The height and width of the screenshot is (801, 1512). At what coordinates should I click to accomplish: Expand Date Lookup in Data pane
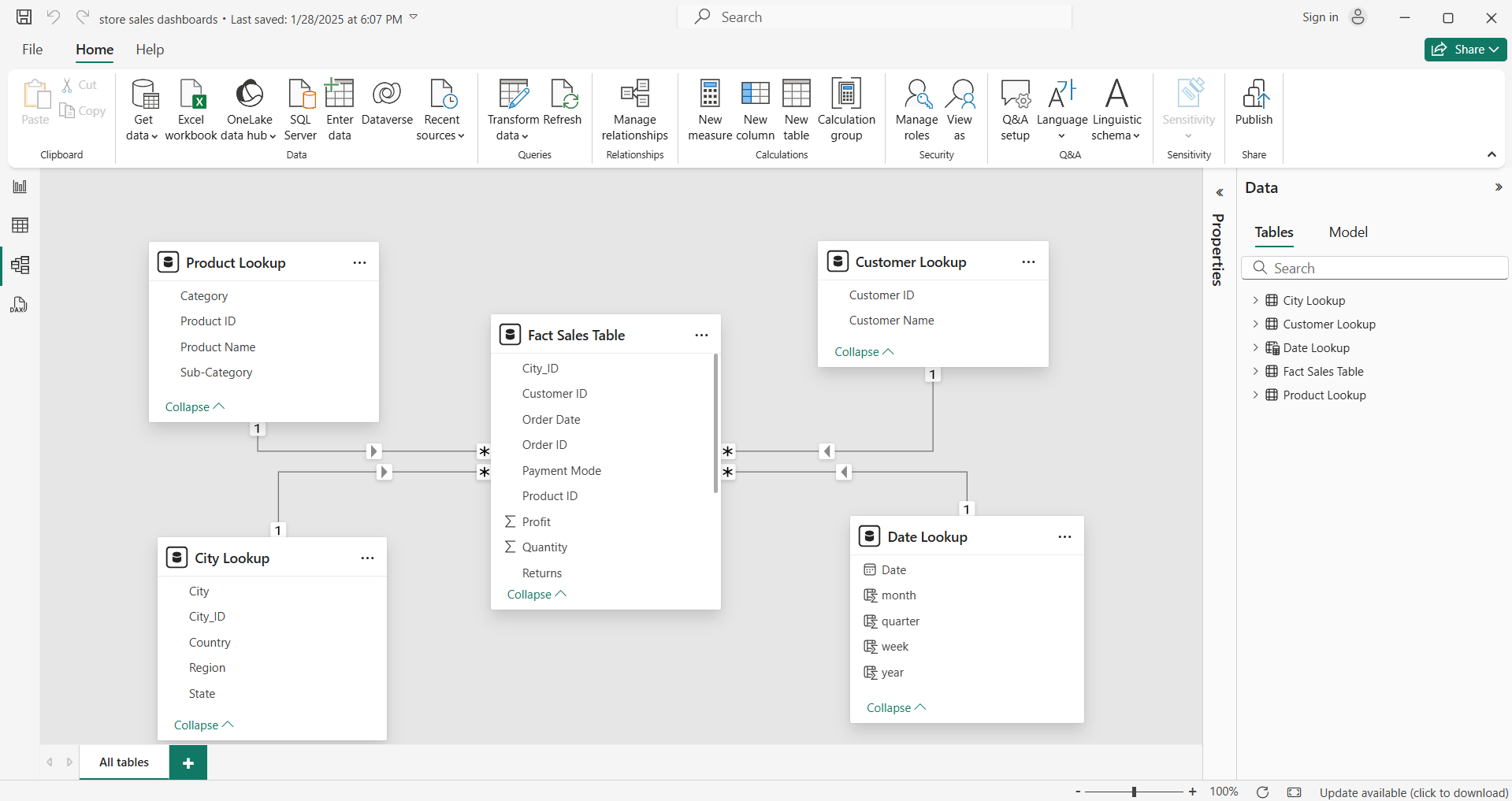pos(1256,347)
